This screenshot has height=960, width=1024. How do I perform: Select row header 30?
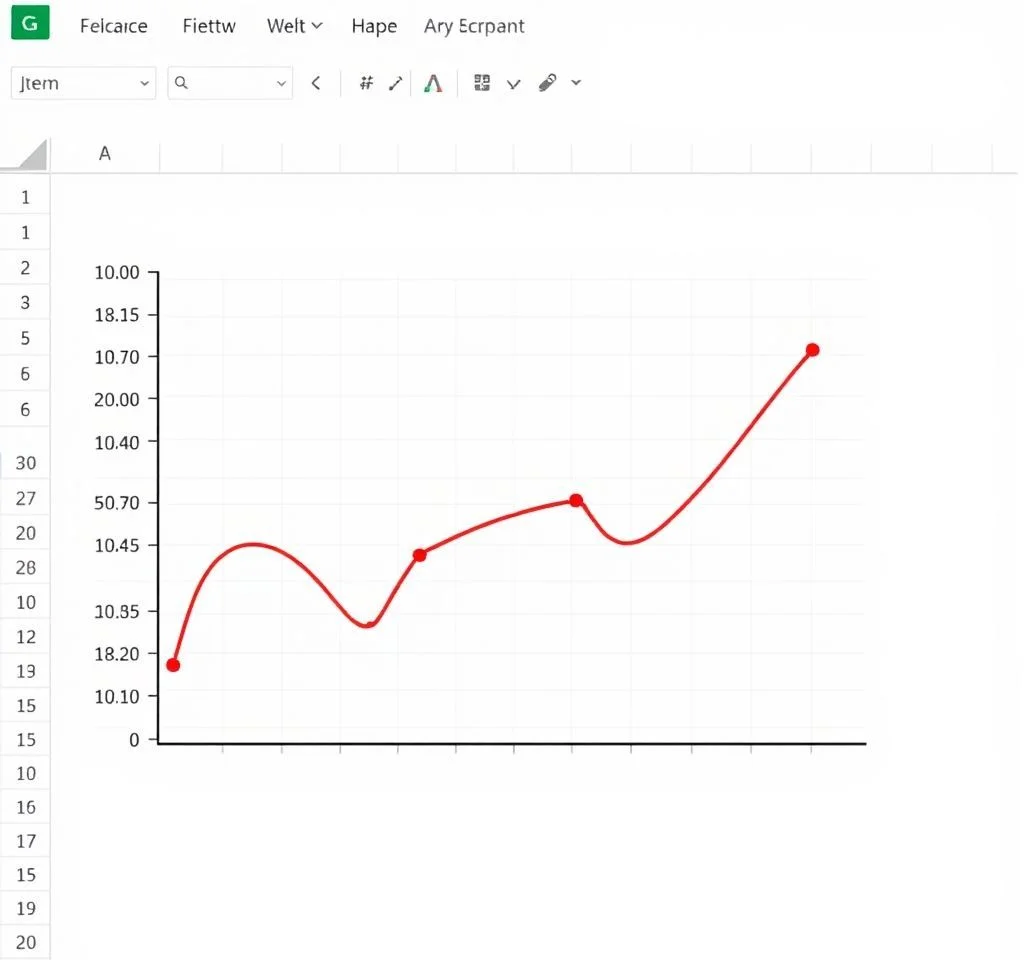click(26, 463)
